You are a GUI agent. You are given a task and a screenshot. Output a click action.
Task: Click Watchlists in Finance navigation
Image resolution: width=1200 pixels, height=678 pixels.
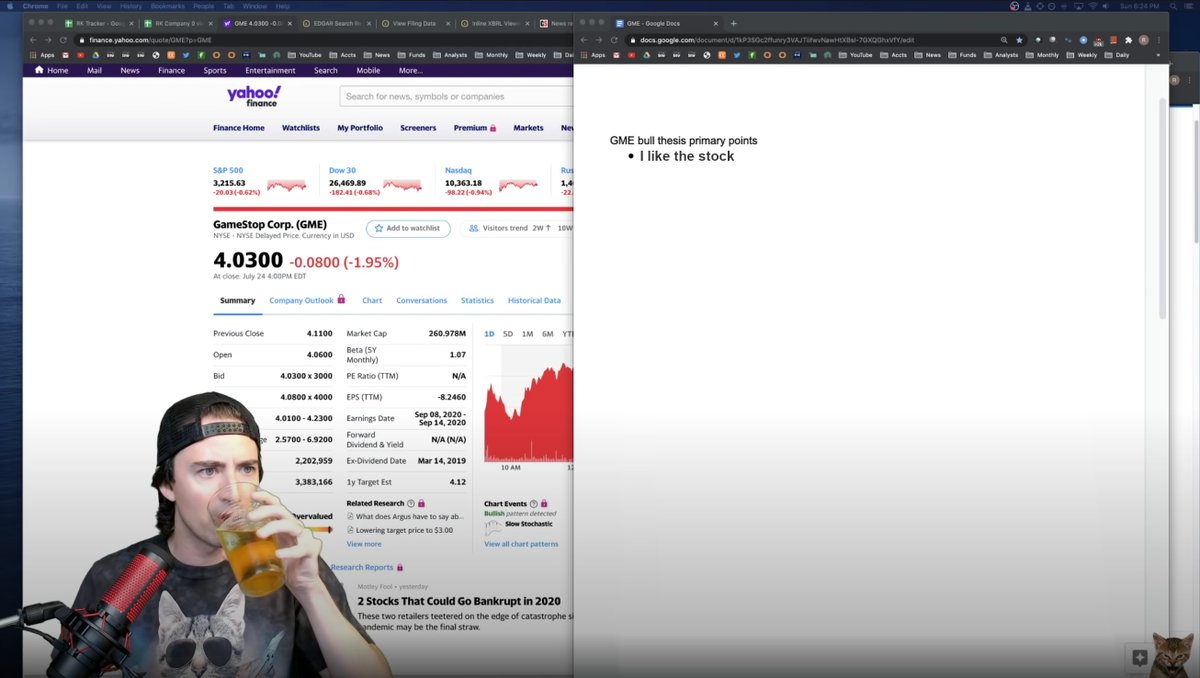301,128
